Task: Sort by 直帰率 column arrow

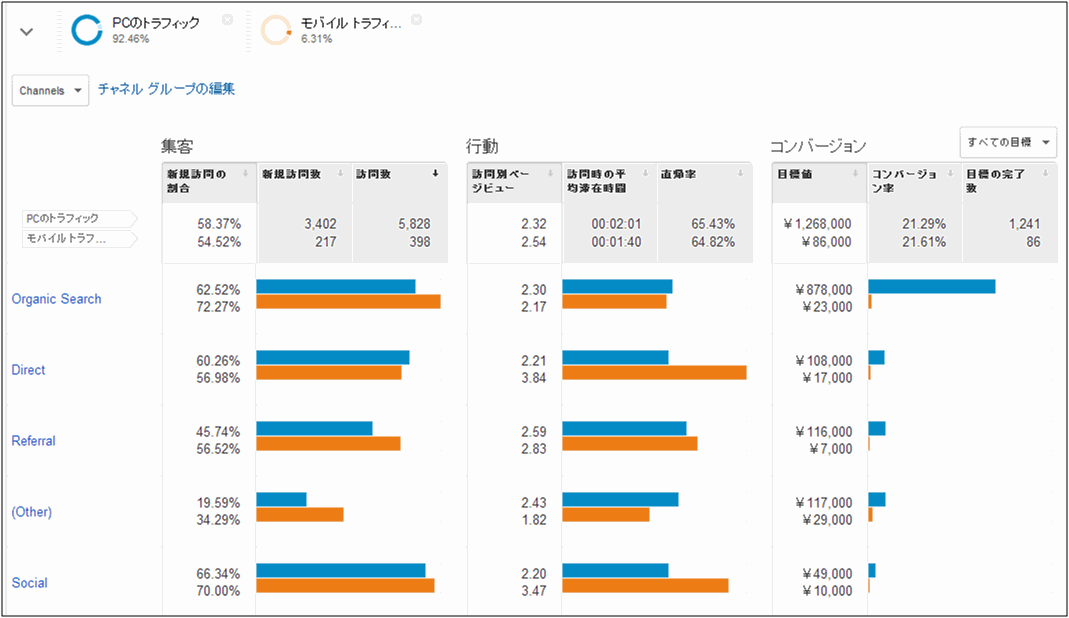Action: coord(742,173)
